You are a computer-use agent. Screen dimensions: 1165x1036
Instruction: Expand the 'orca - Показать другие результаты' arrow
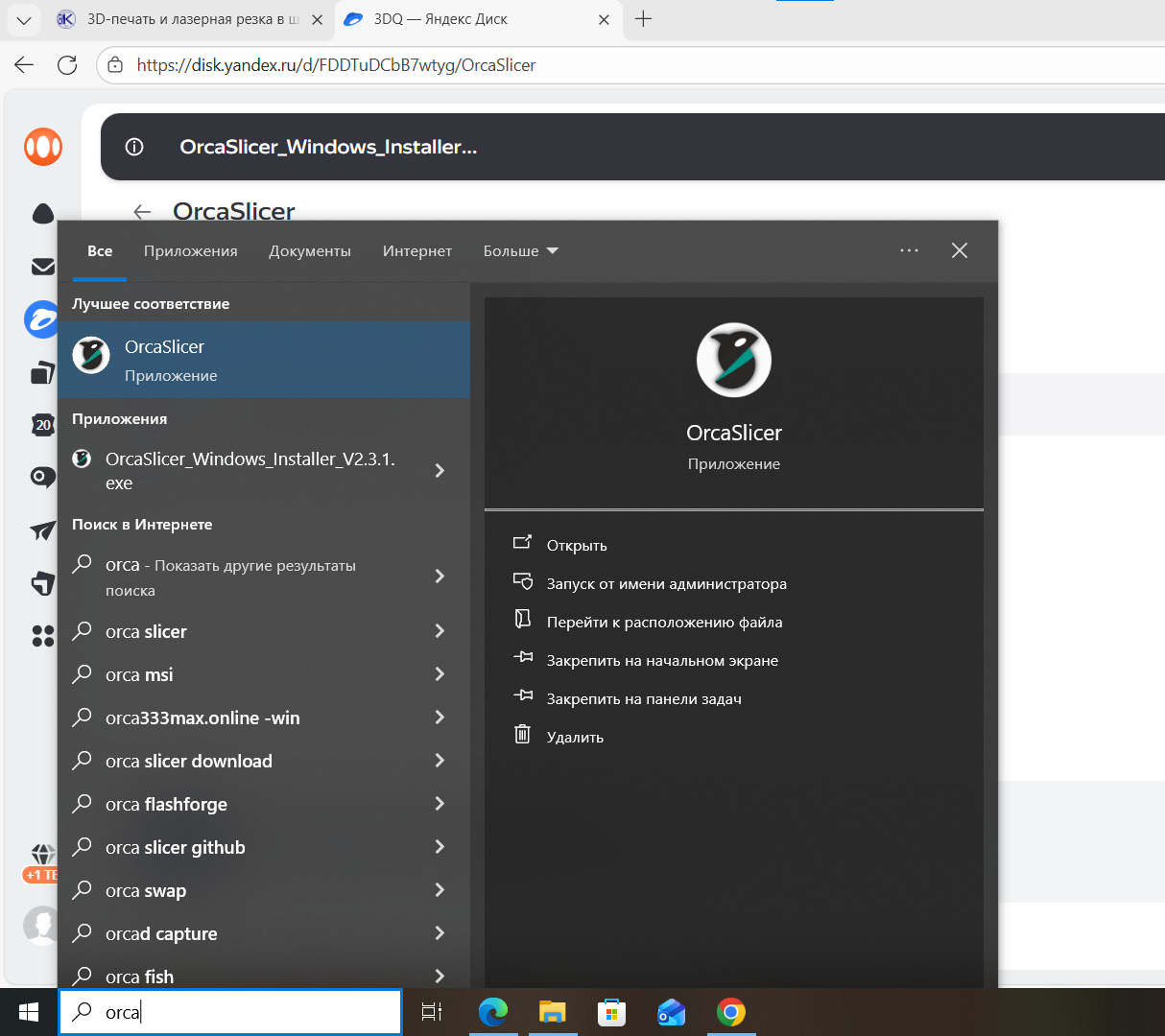[440, 576]
